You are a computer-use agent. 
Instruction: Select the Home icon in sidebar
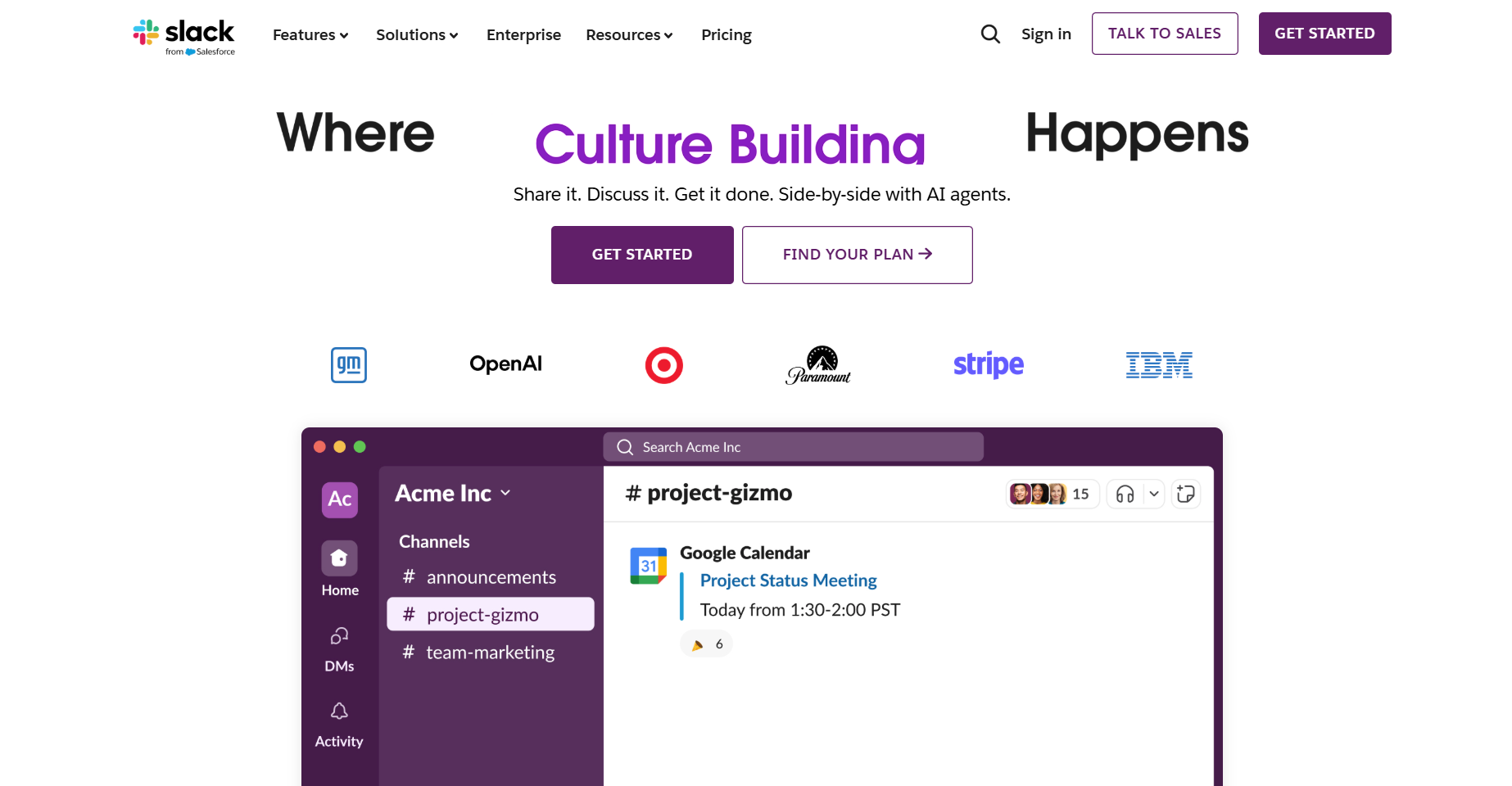click(339, 558)
